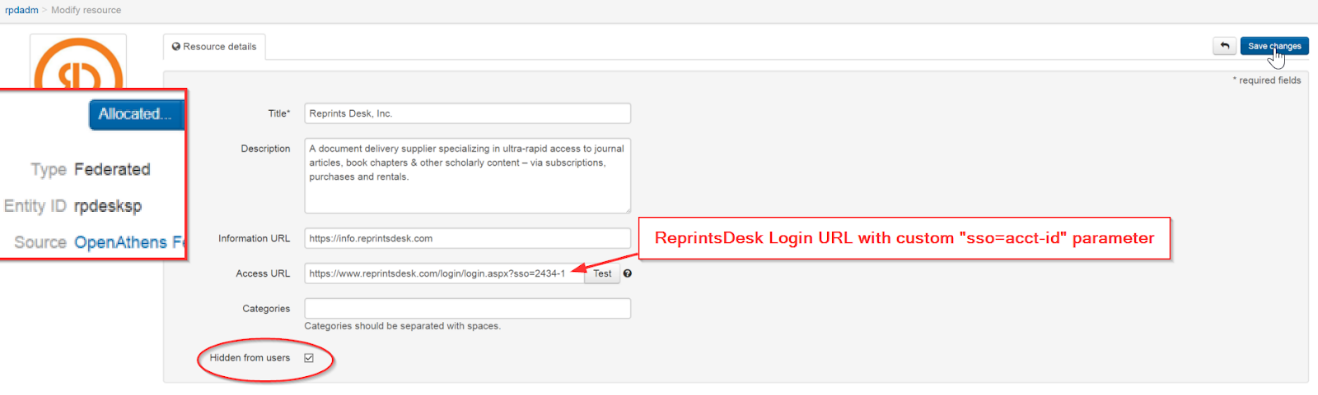Click the Description text area
This screenshot has height=395, width=1318.
click(x=468, y=175)
